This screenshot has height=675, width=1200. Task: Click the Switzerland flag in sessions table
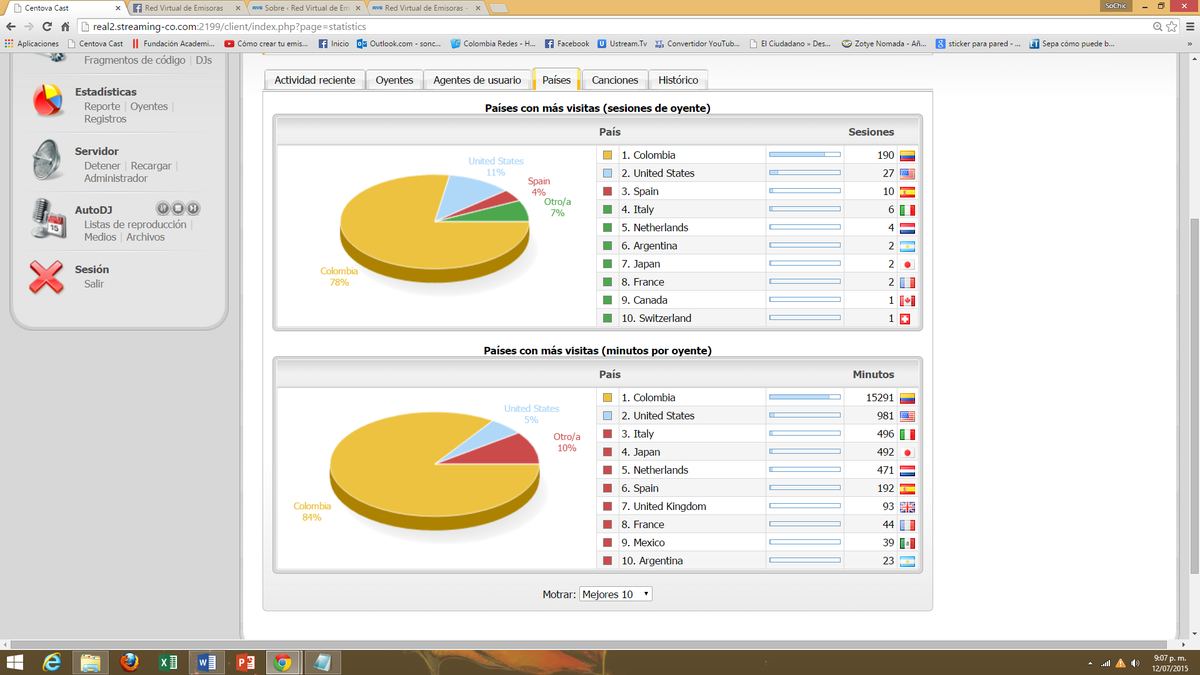tap(905, 319)
